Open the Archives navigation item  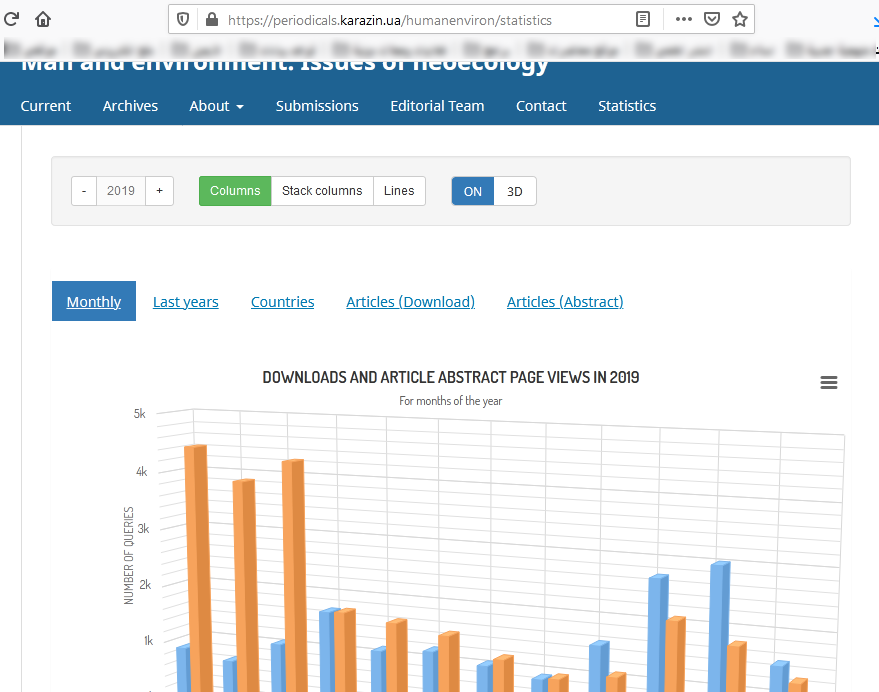(130, 106)
